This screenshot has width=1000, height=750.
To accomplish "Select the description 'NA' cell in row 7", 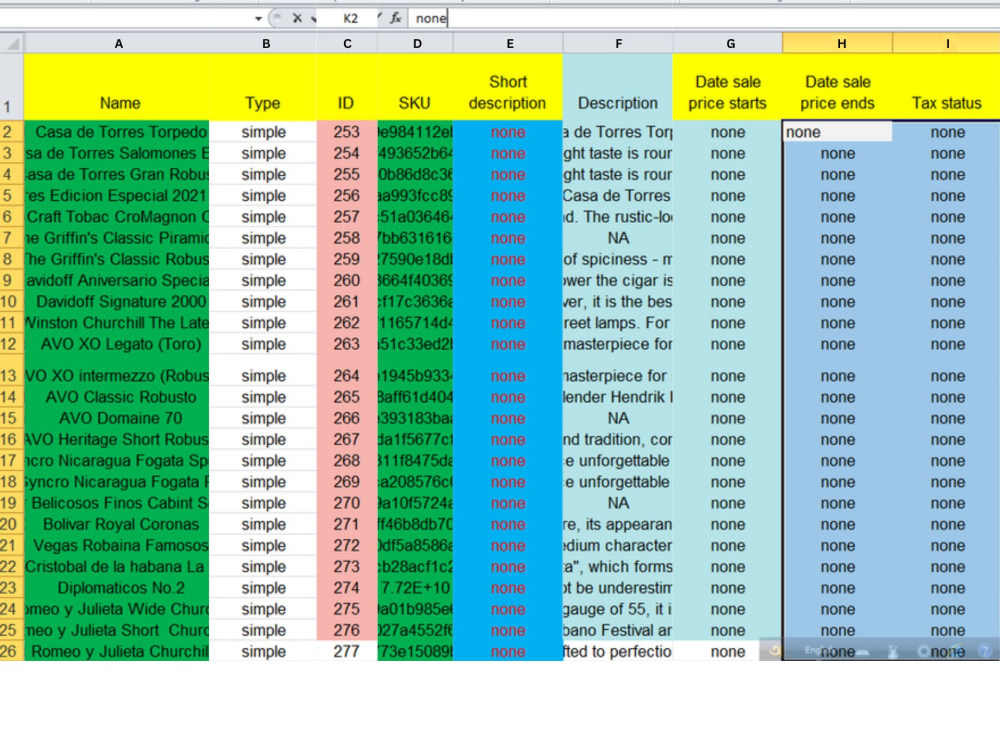I will (x=618, y=238).
